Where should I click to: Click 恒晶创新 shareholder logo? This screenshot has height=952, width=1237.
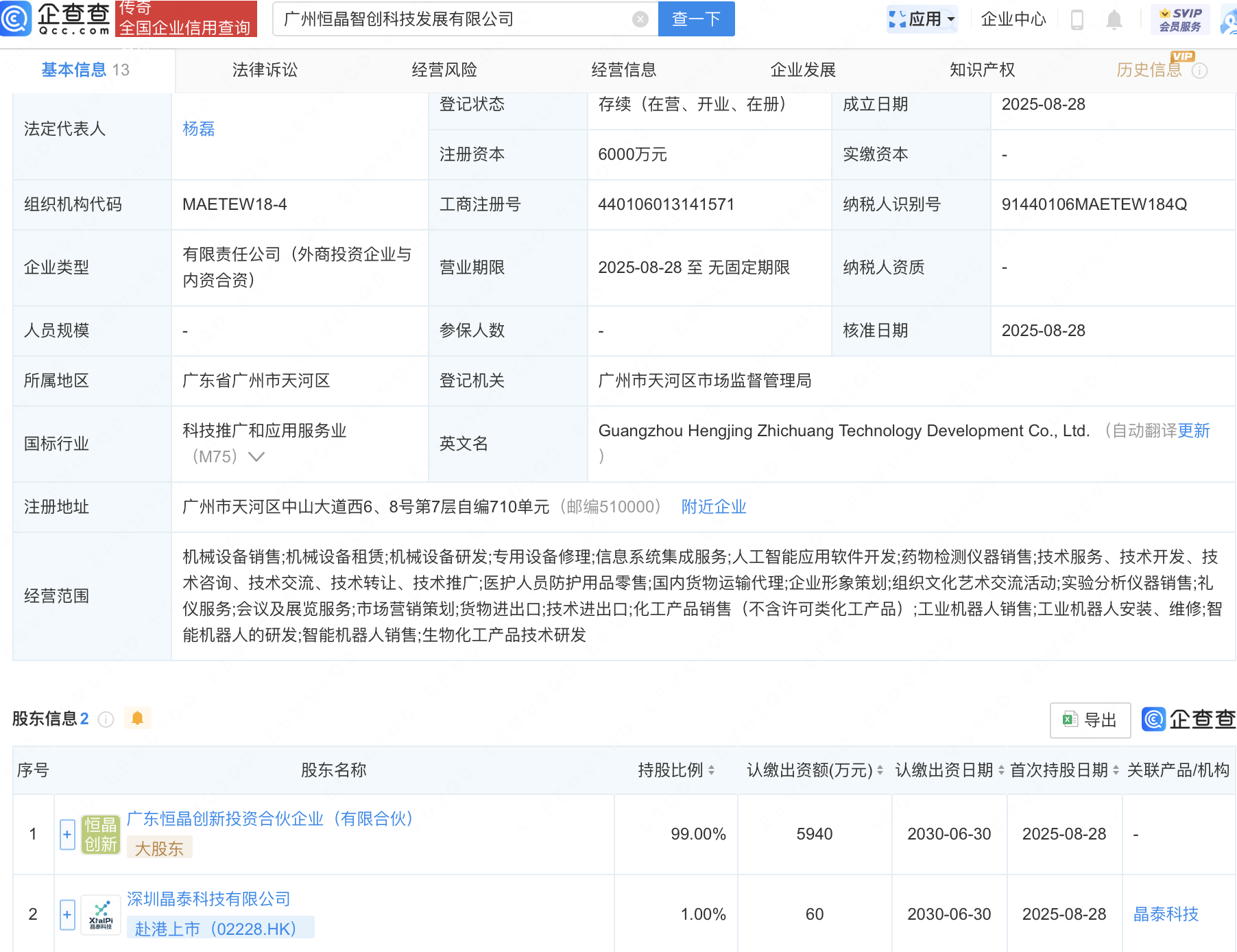coord(101,834)
